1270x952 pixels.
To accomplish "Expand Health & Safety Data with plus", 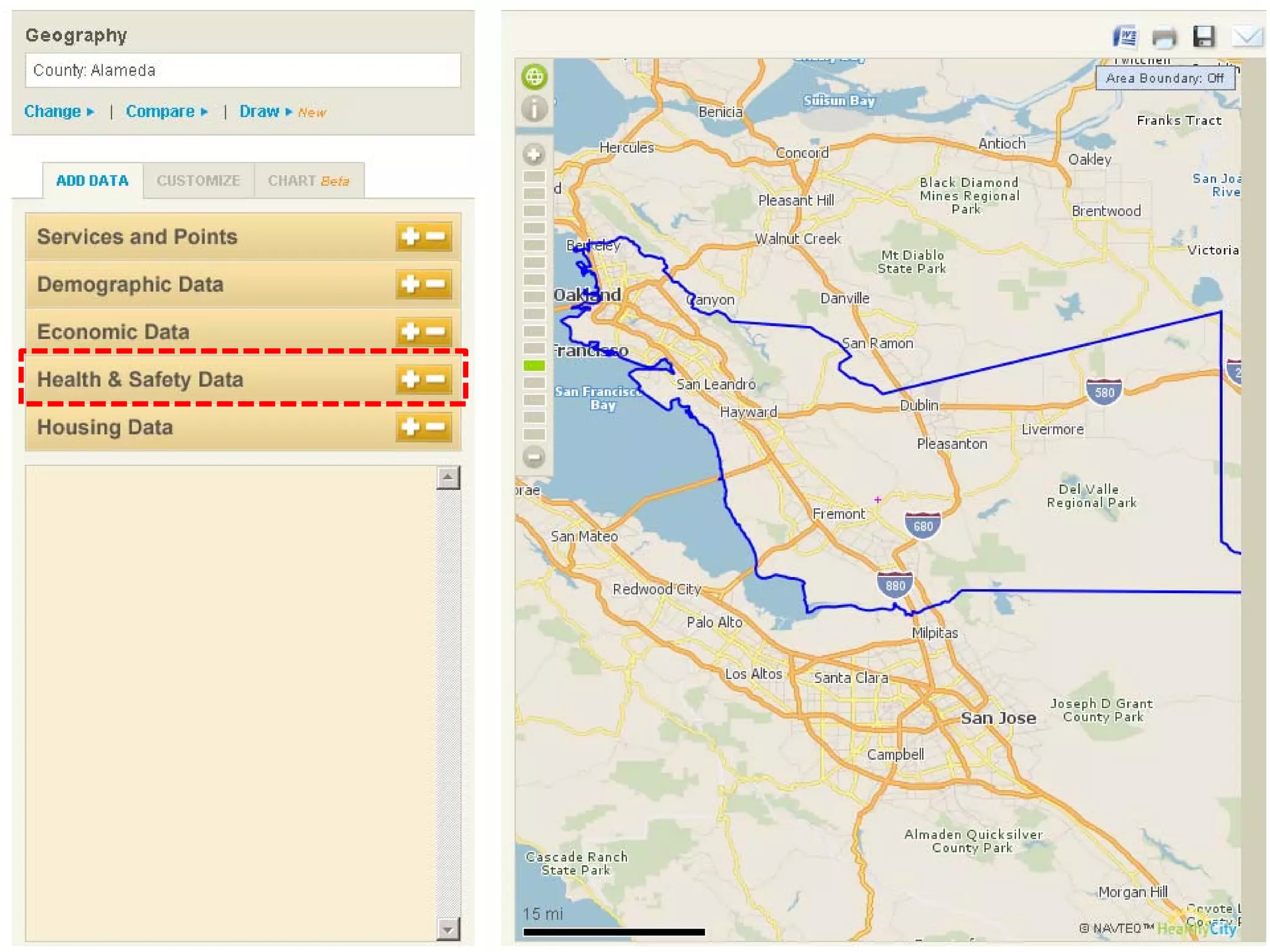I will click(410, 379).
